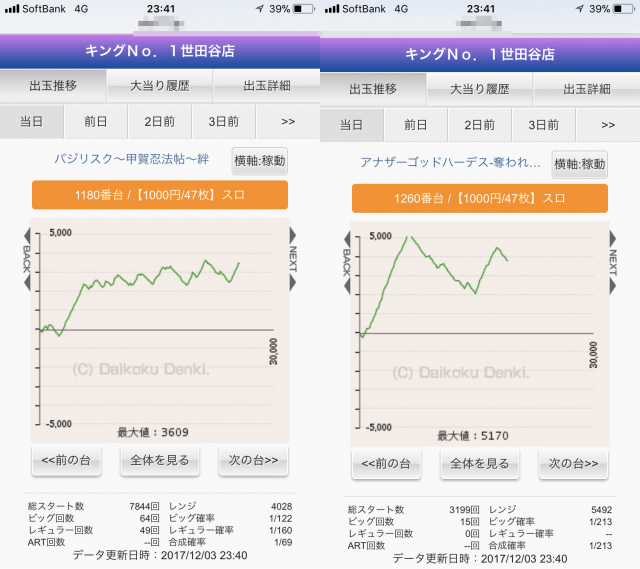Select 前日 tab on left screen
Screen dimensions: 640x569
click(x=96, y=122)
